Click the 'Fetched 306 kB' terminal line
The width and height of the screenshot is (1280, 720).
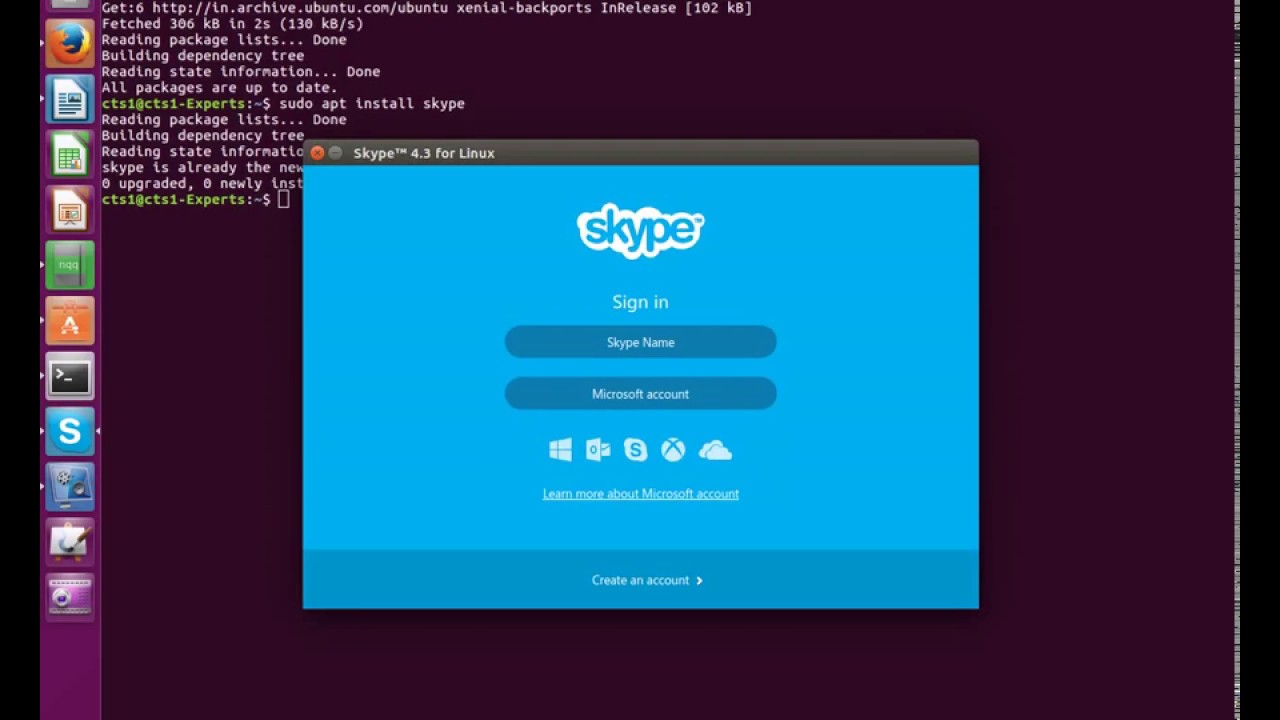(x=233, y=24)
